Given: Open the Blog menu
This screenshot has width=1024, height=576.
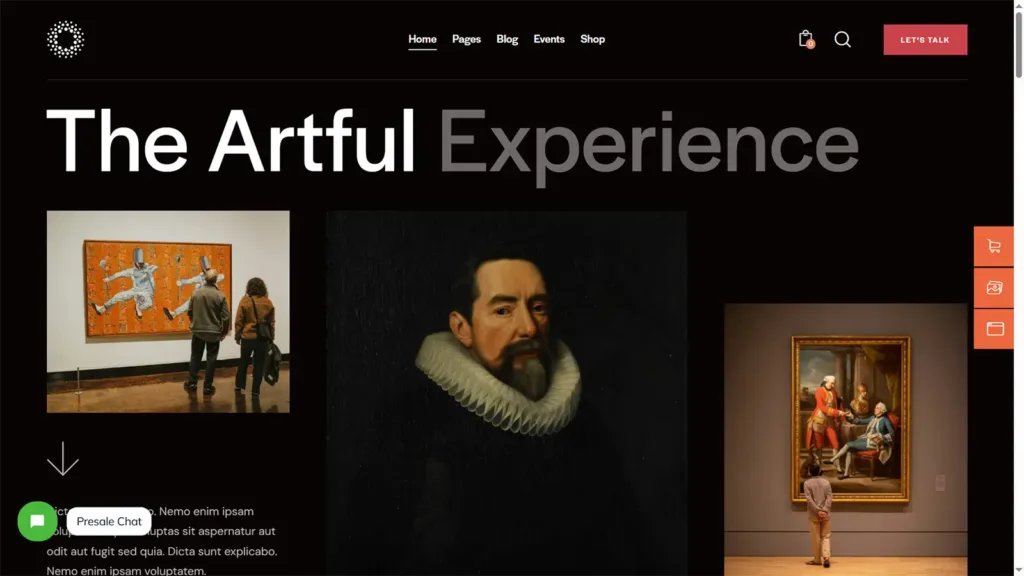Looking at the screenshot, I should (507, 39).
